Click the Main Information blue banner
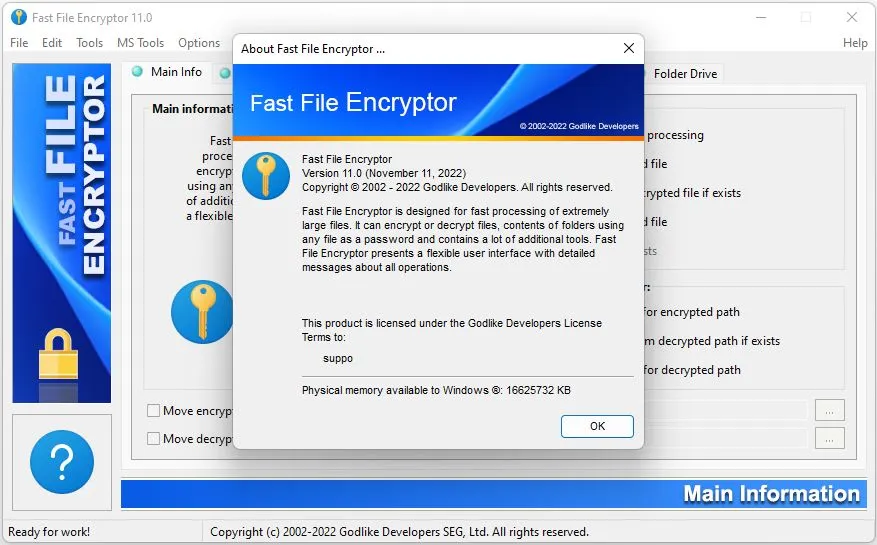877x545 pixels. 494,494
